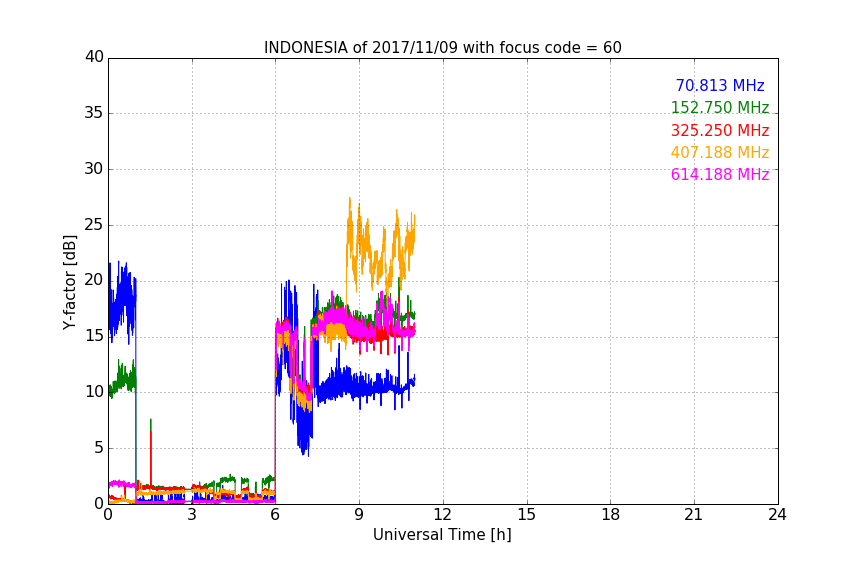This screenshot has width=864, height=576.
Task: Select the orange 407.188 MHz legend label
Action: point(720,152)
